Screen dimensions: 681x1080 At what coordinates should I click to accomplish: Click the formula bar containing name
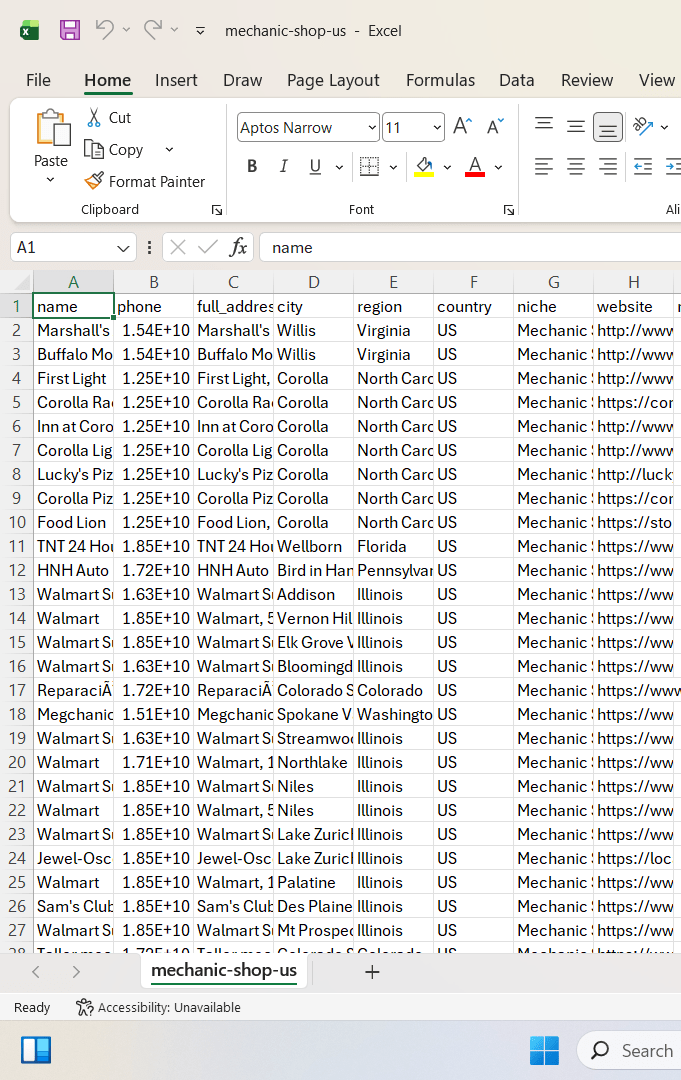(470, 247)
